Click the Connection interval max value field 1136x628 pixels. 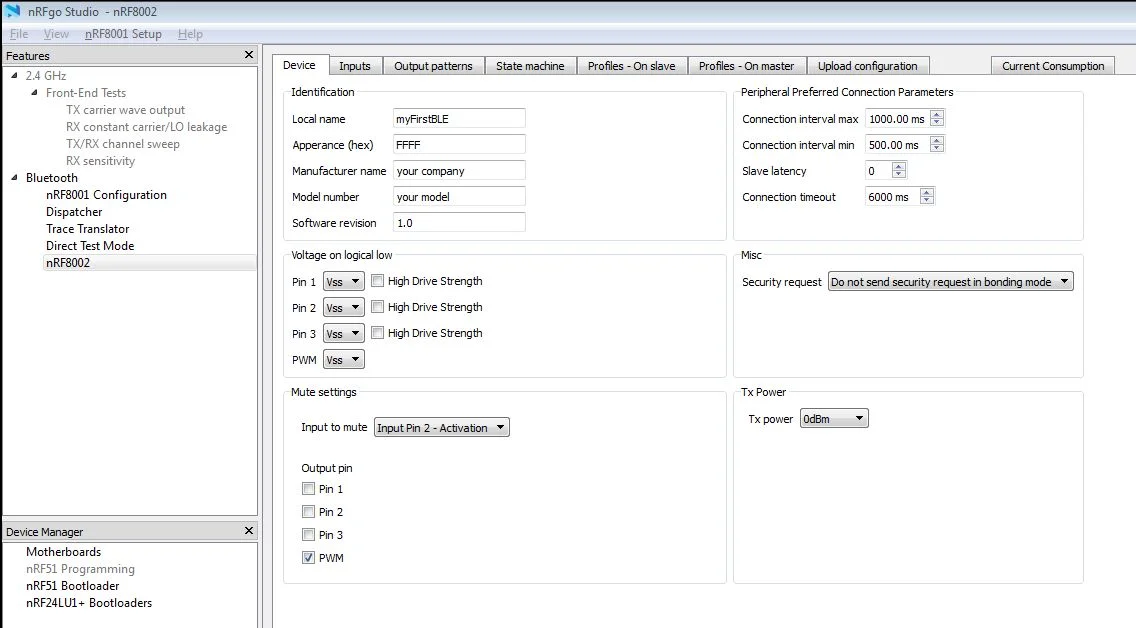pos(898,119)
